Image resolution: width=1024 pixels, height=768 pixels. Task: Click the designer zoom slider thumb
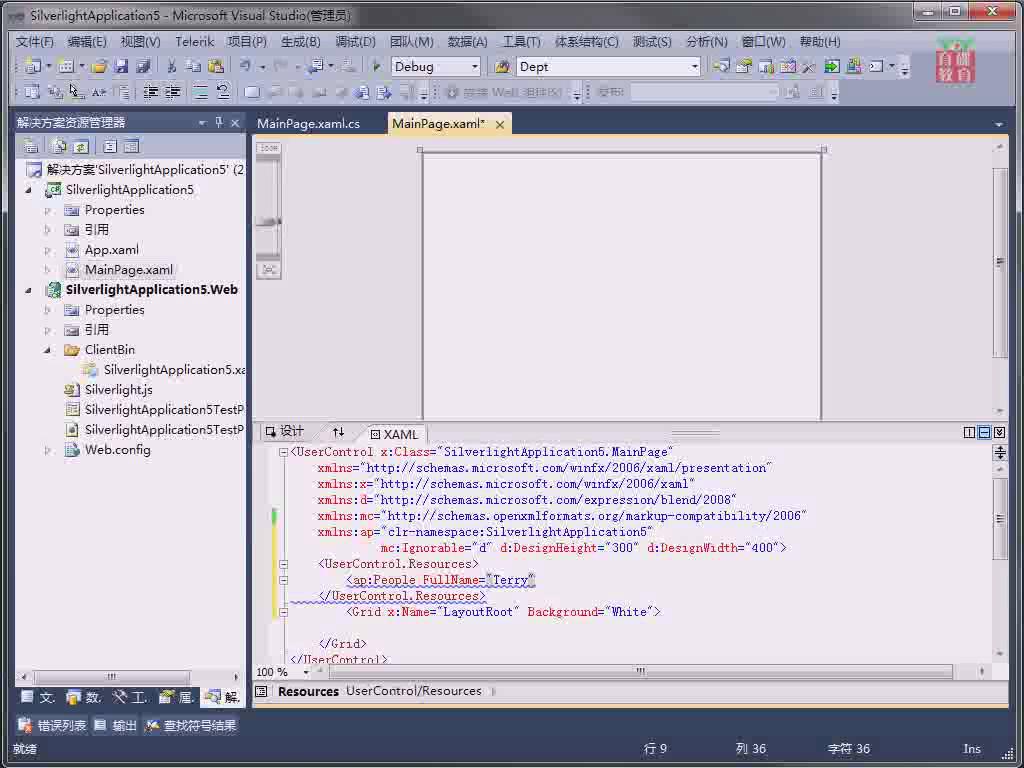[268, 221]
